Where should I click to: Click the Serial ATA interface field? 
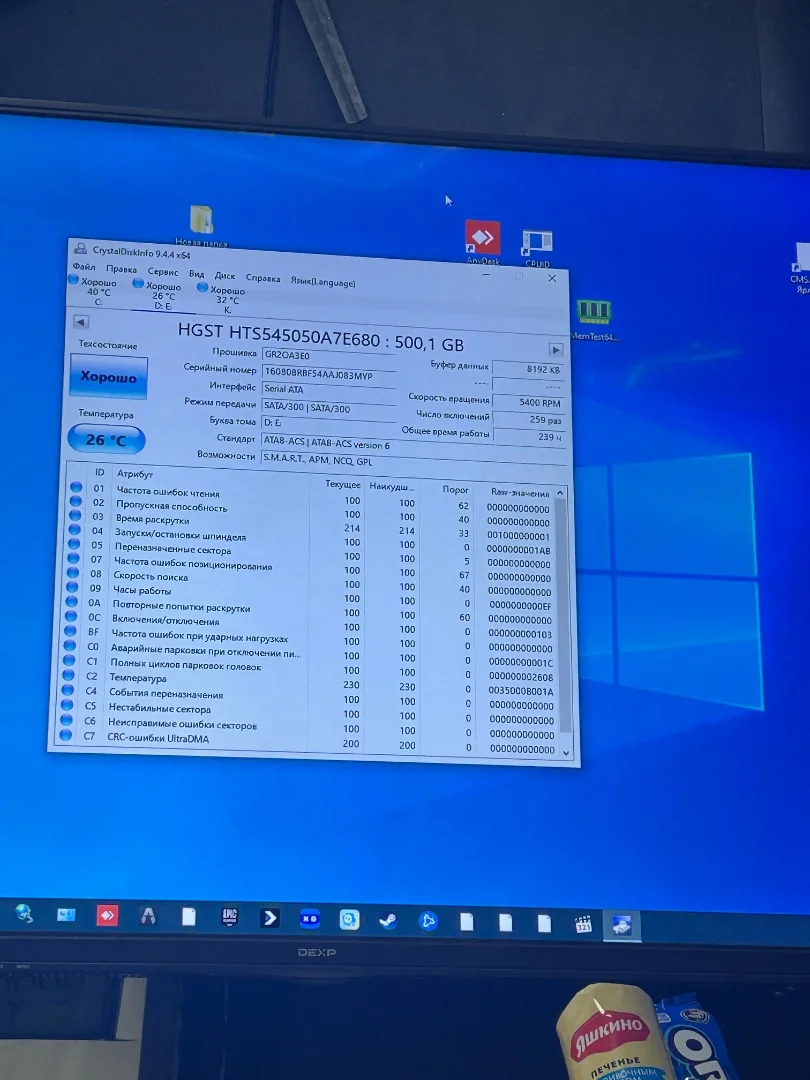tap(329, 391)
